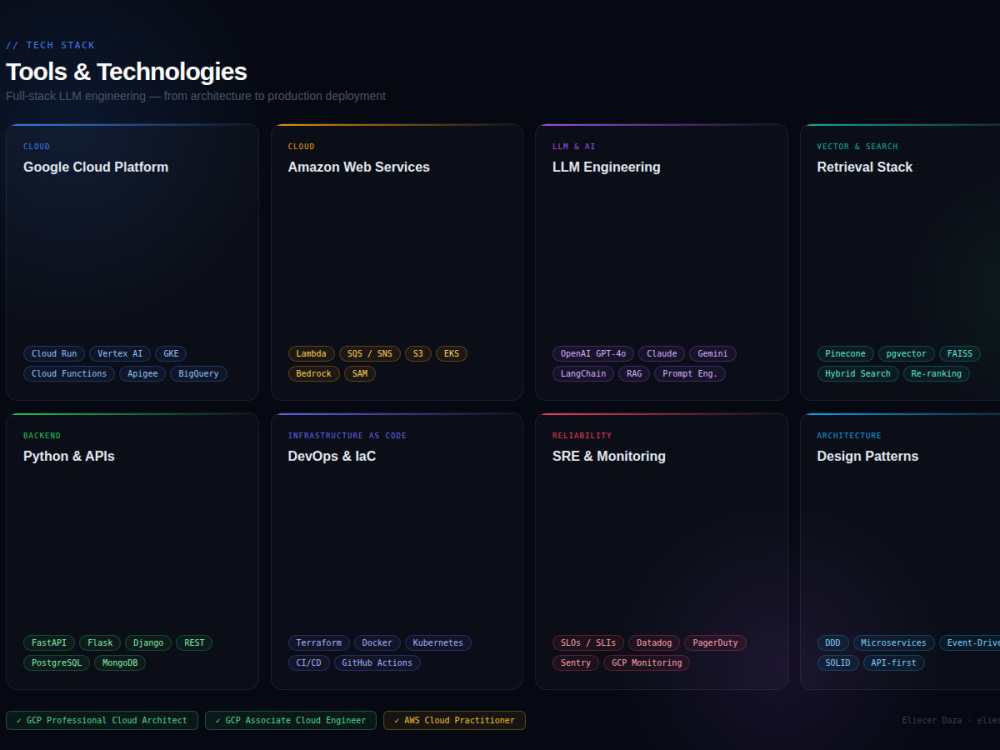This screenshot has width=1000, height=750.
Task: Click the SLOs / SLIs tag
Action: (588, 643)
